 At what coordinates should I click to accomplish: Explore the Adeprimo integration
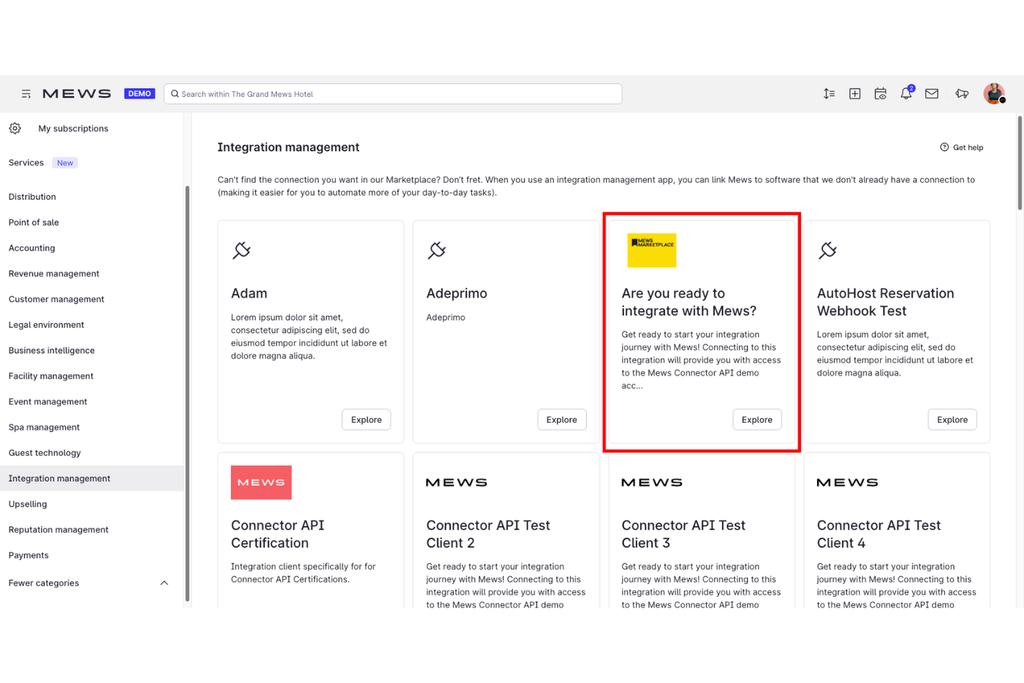pyautogui.click(x=562, y=420)
